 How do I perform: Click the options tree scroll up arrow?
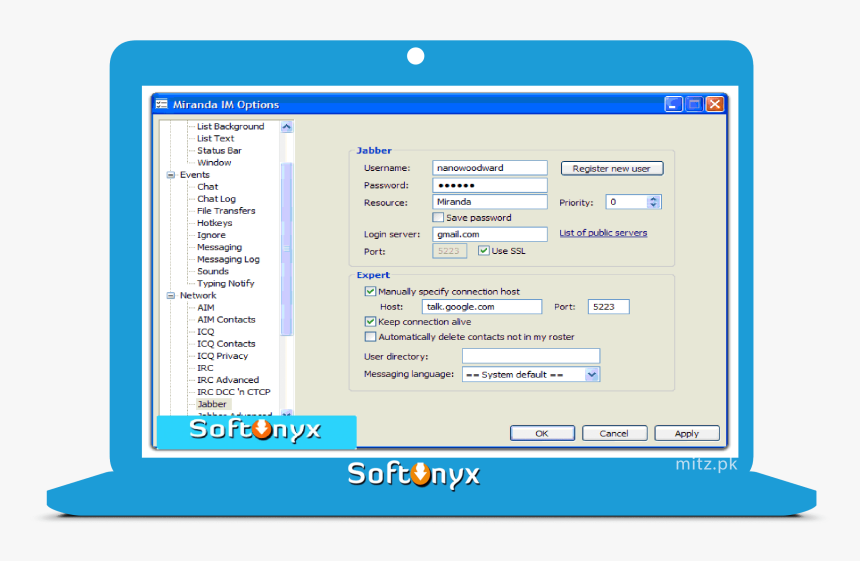click(x=286, y=127)
